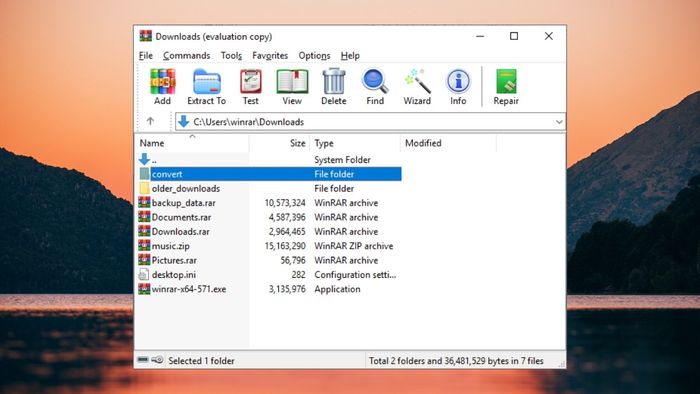
Task: Select the Downloads.rar file name
Action: [180, 231]
